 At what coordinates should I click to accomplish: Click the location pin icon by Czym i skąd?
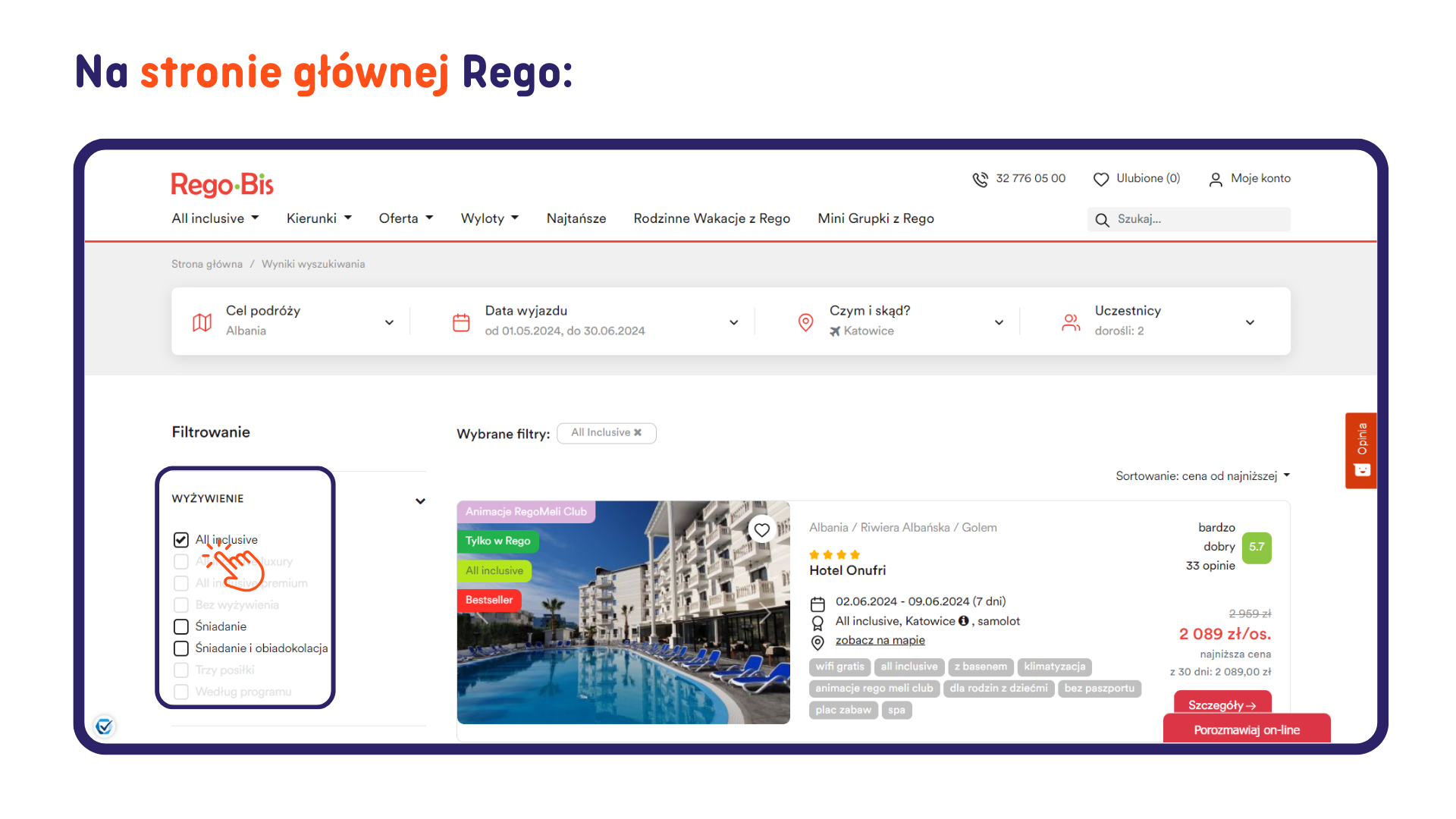click(x=805, y=322)
